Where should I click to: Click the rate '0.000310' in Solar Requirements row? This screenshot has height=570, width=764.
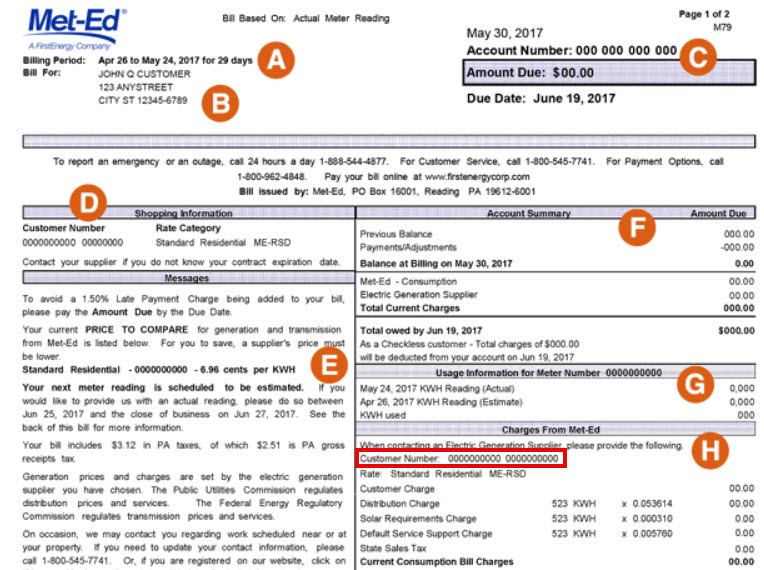tap(652, 519)
